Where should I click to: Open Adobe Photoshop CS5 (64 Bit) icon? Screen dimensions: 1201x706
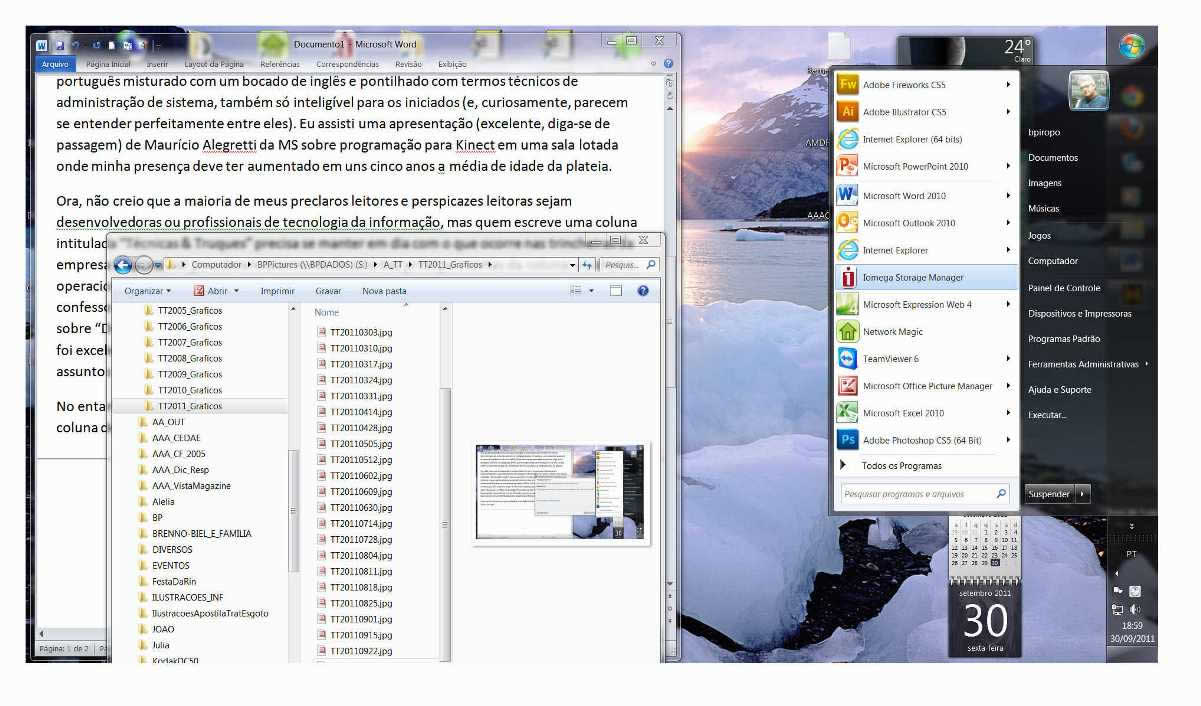click(848, 439)
